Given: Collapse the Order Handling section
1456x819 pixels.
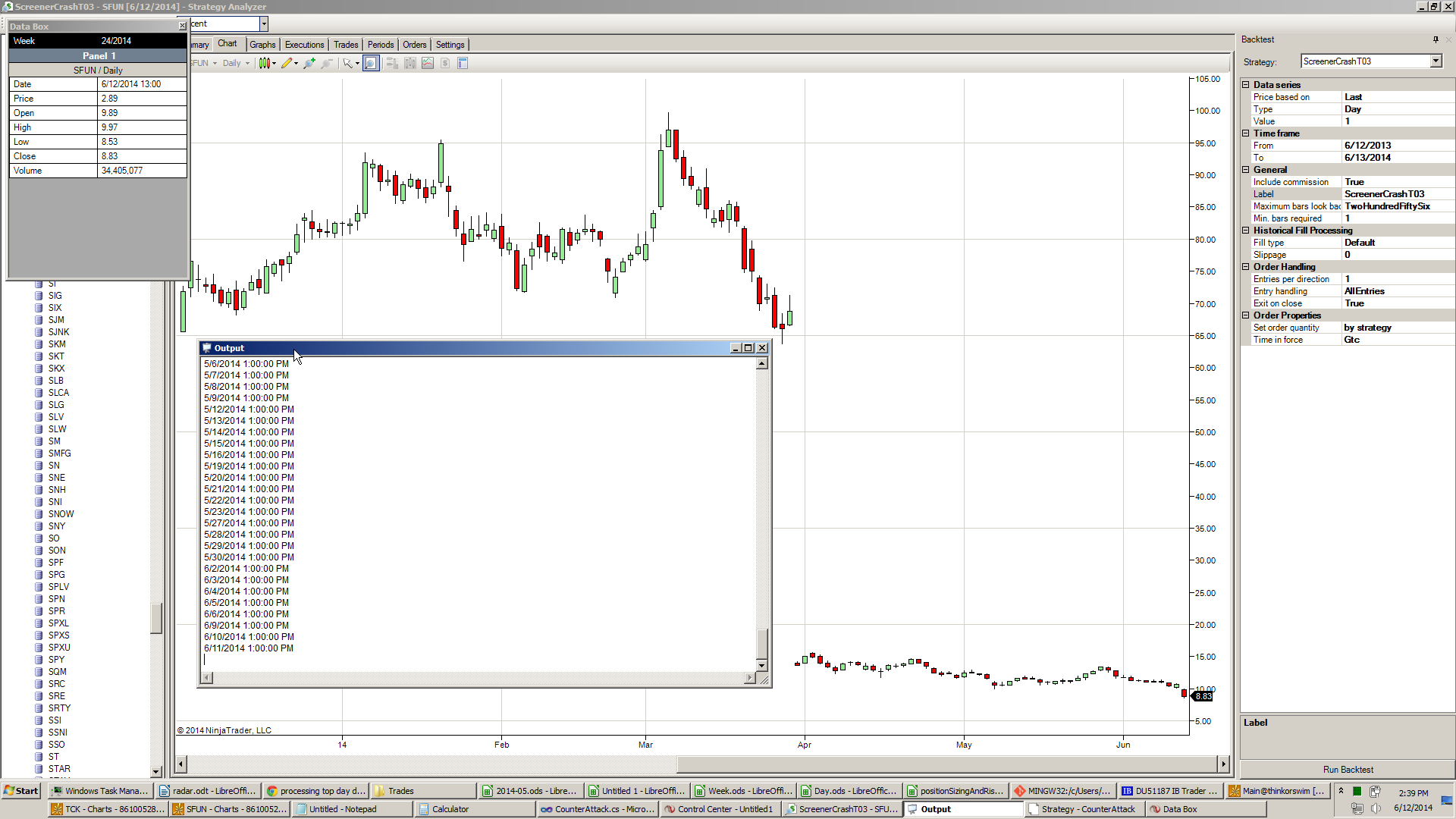Looking at the screenshot, I should click(x=1246, y=267).
